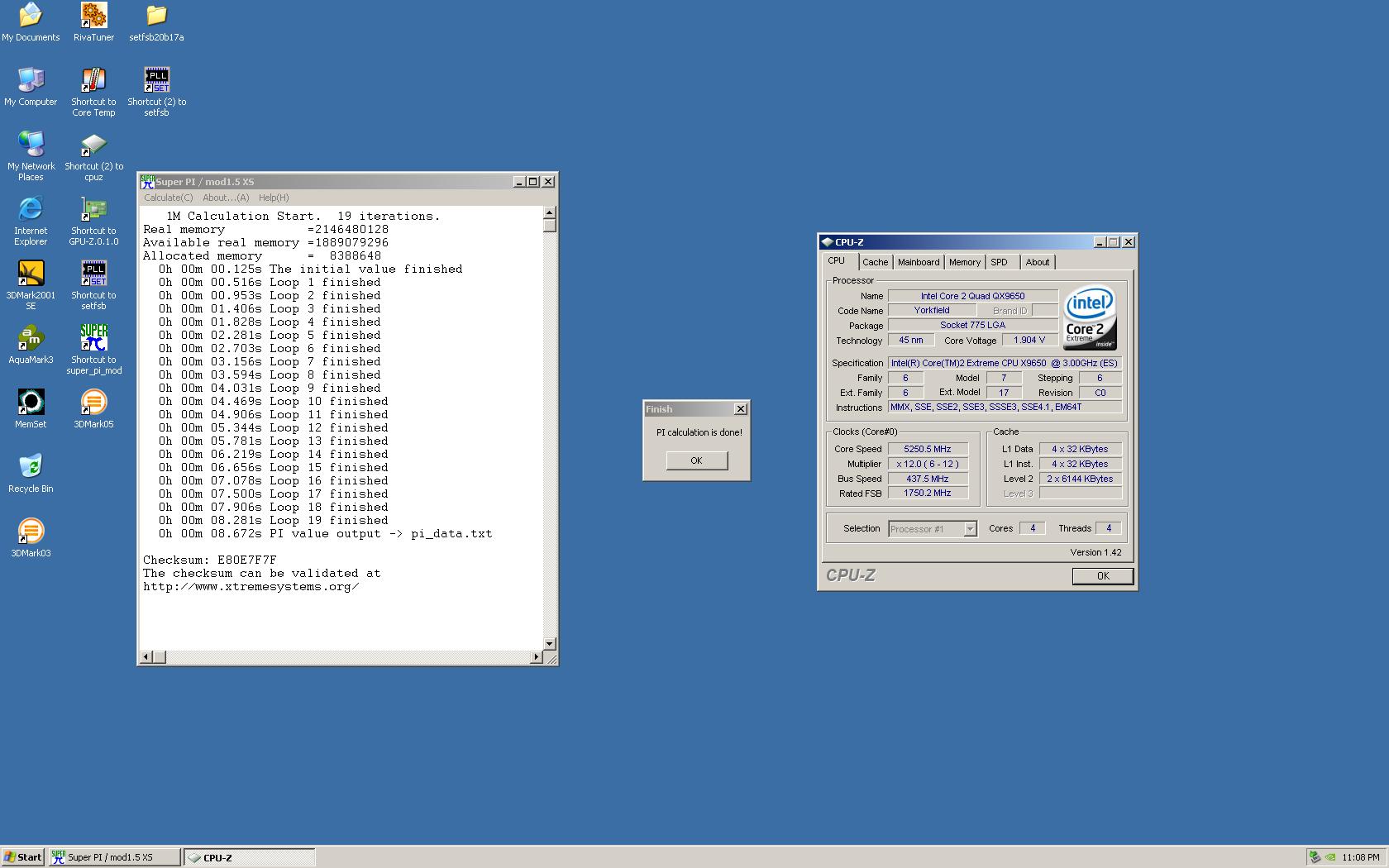
Task: Click the Package Socket 775 LGA field
Action: tap(973, 325)
